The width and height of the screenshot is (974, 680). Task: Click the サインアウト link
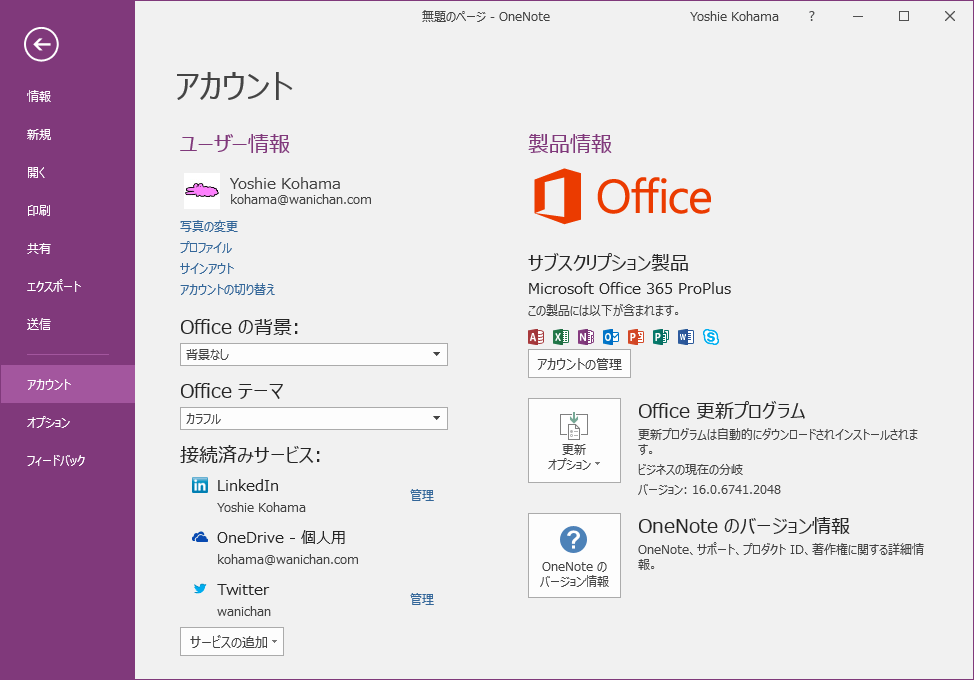coord(207,268)
